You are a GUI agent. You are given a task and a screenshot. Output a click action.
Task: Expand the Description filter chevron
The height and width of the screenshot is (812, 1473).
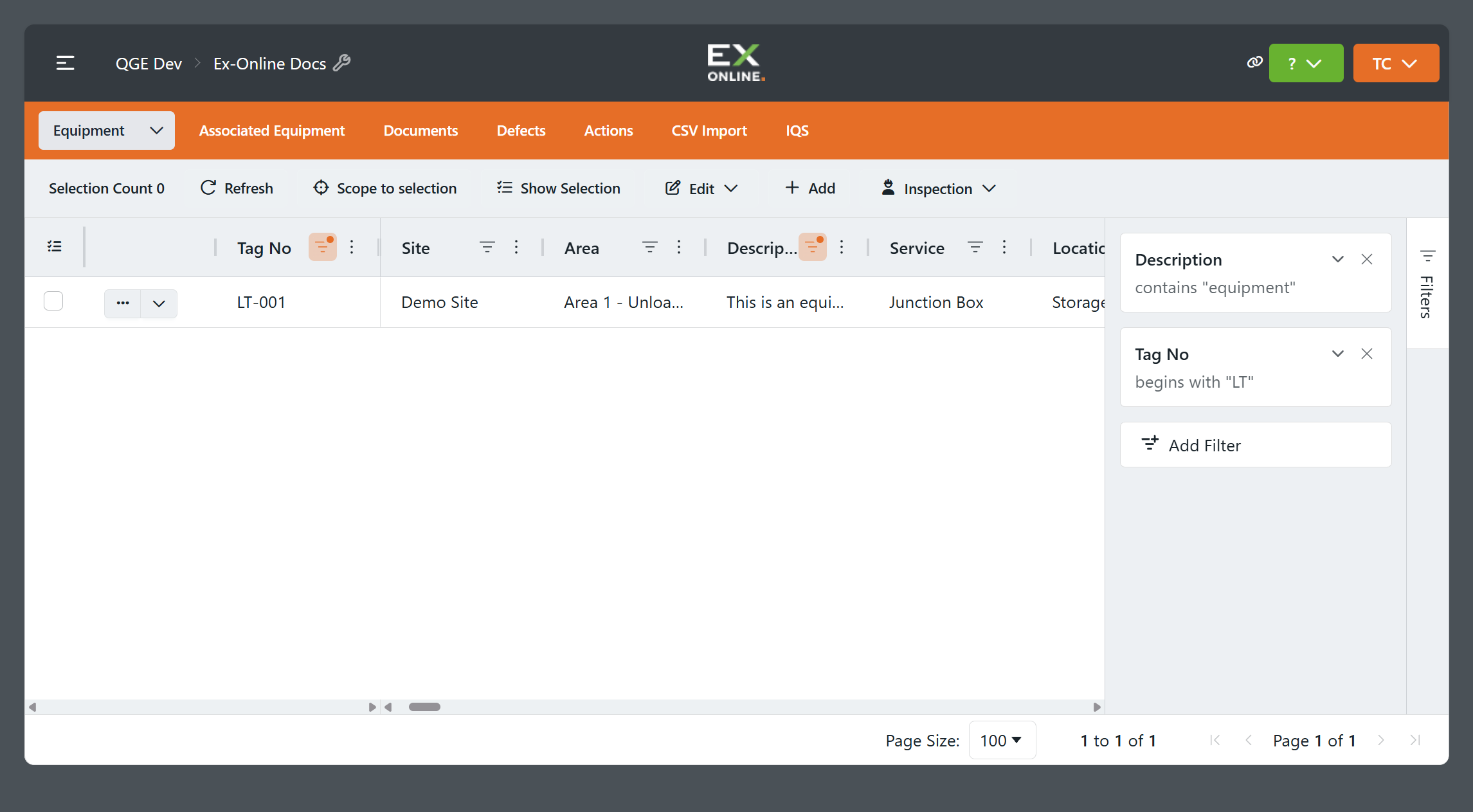tap(1338, 259)
